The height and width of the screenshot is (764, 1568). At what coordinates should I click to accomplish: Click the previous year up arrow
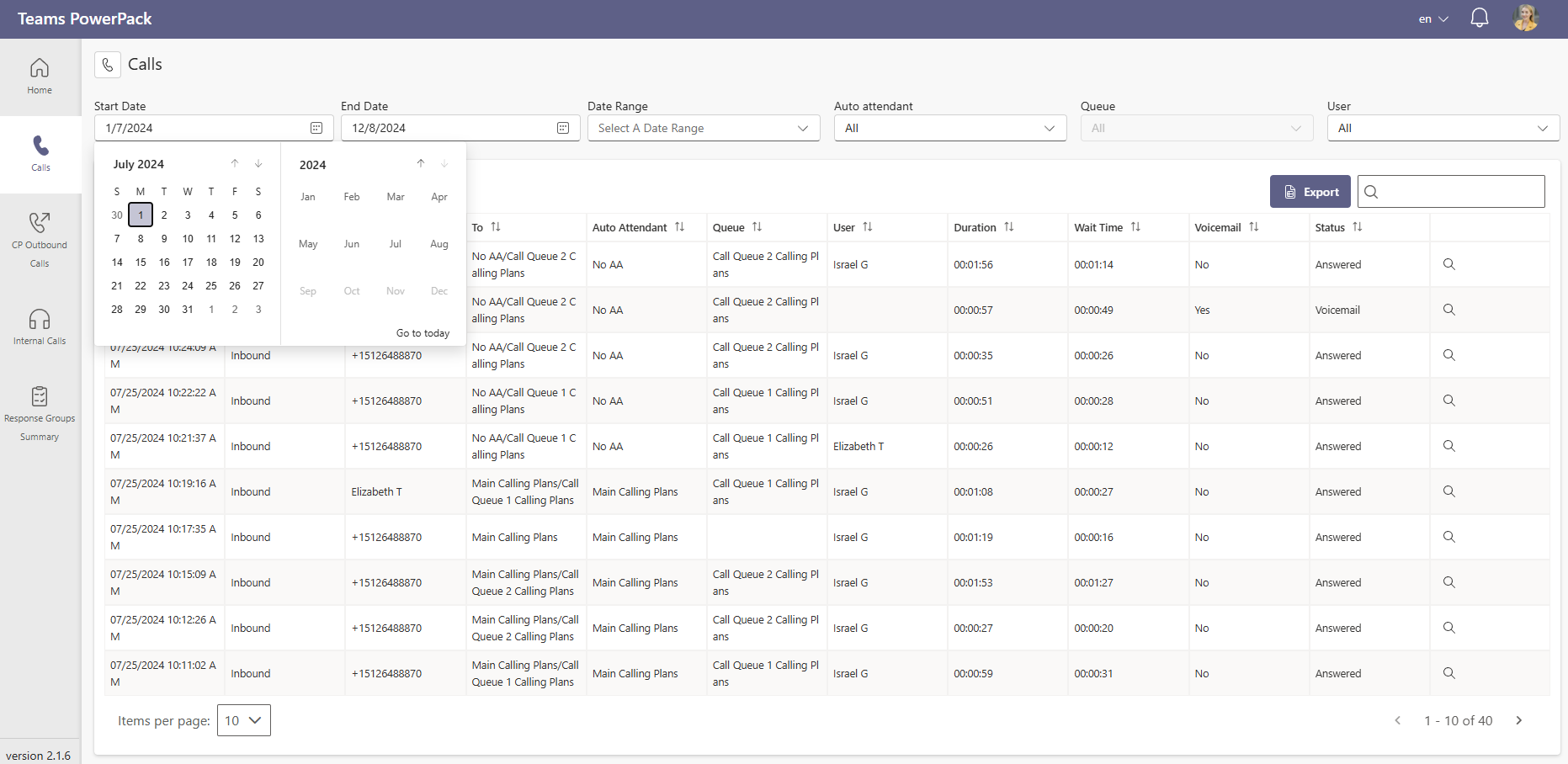[421, 163]
